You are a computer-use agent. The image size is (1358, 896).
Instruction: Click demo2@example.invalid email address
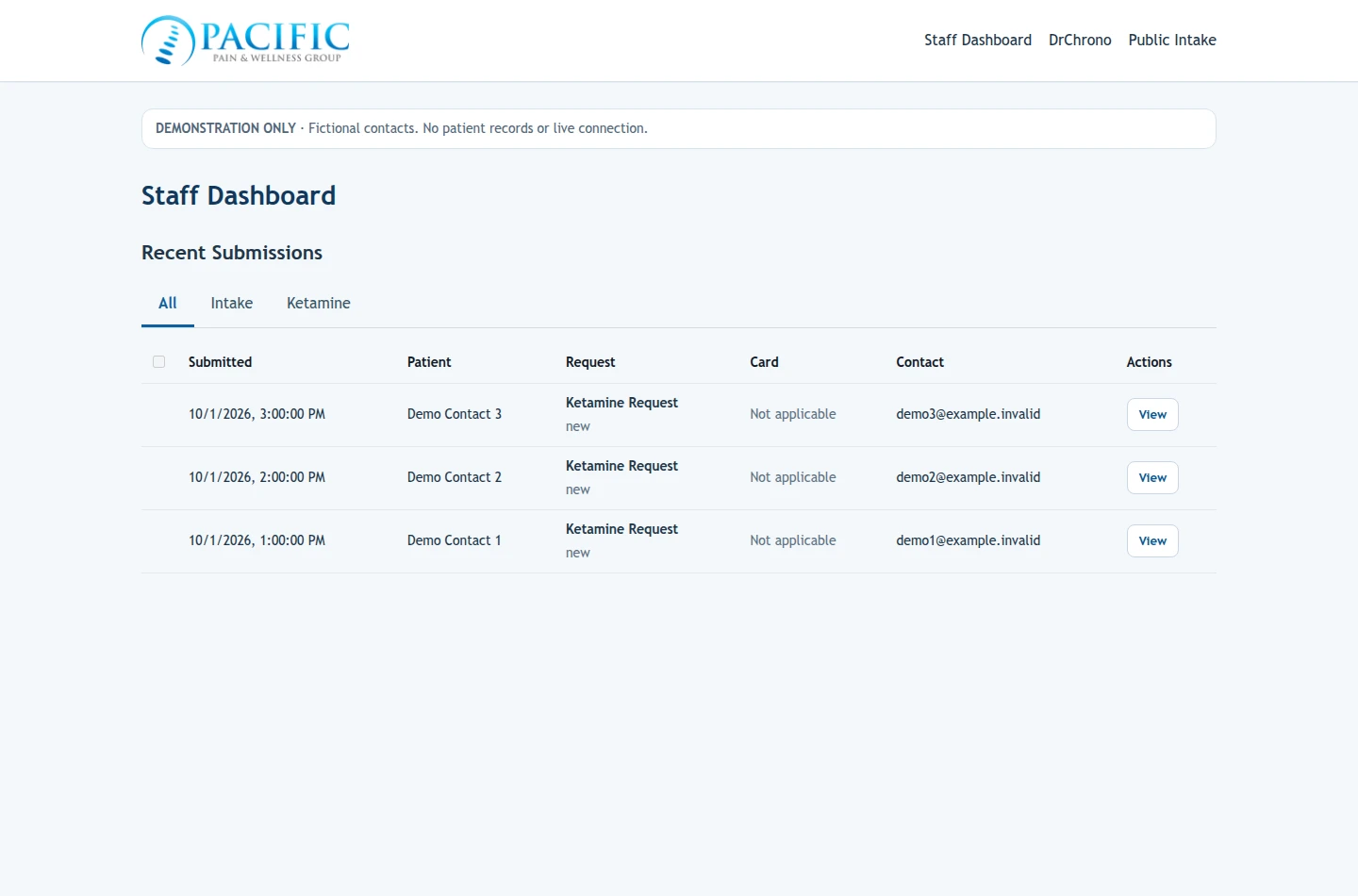point(969,477)
